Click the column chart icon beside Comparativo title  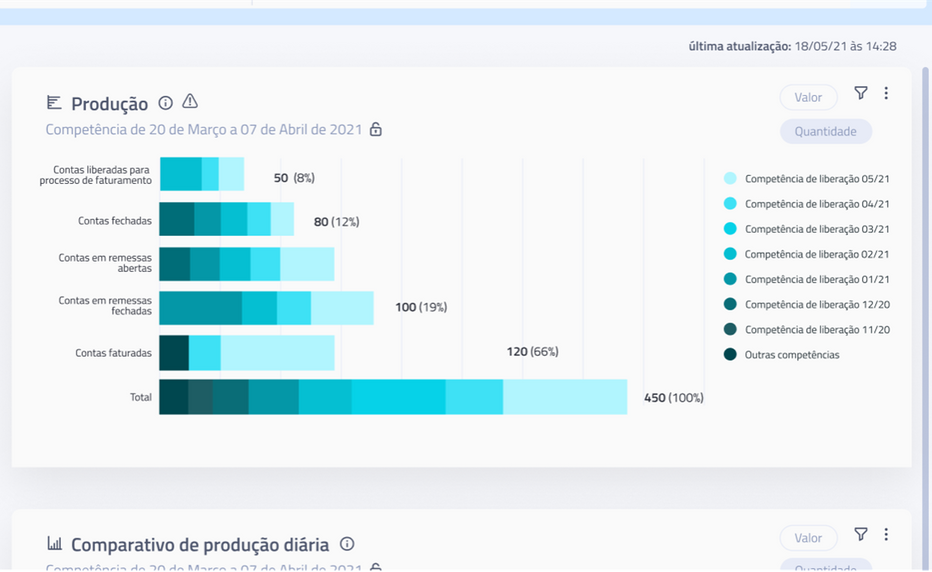pos(54,544)
